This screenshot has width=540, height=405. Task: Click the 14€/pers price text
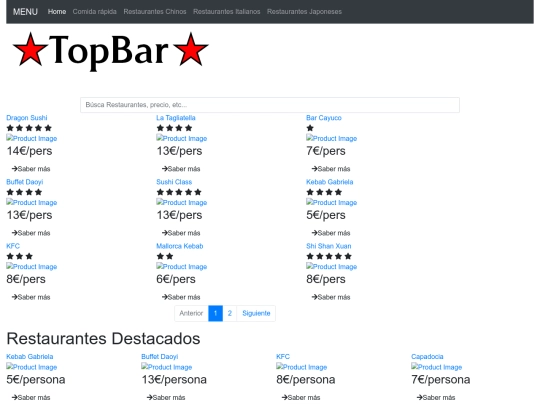(x=29, y=151)
